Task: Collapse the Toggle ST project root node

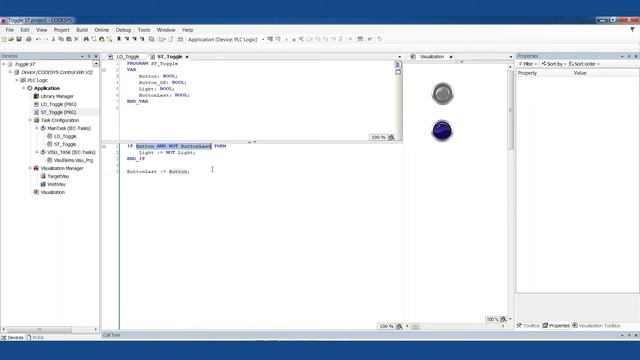Action: pos(4,64)
